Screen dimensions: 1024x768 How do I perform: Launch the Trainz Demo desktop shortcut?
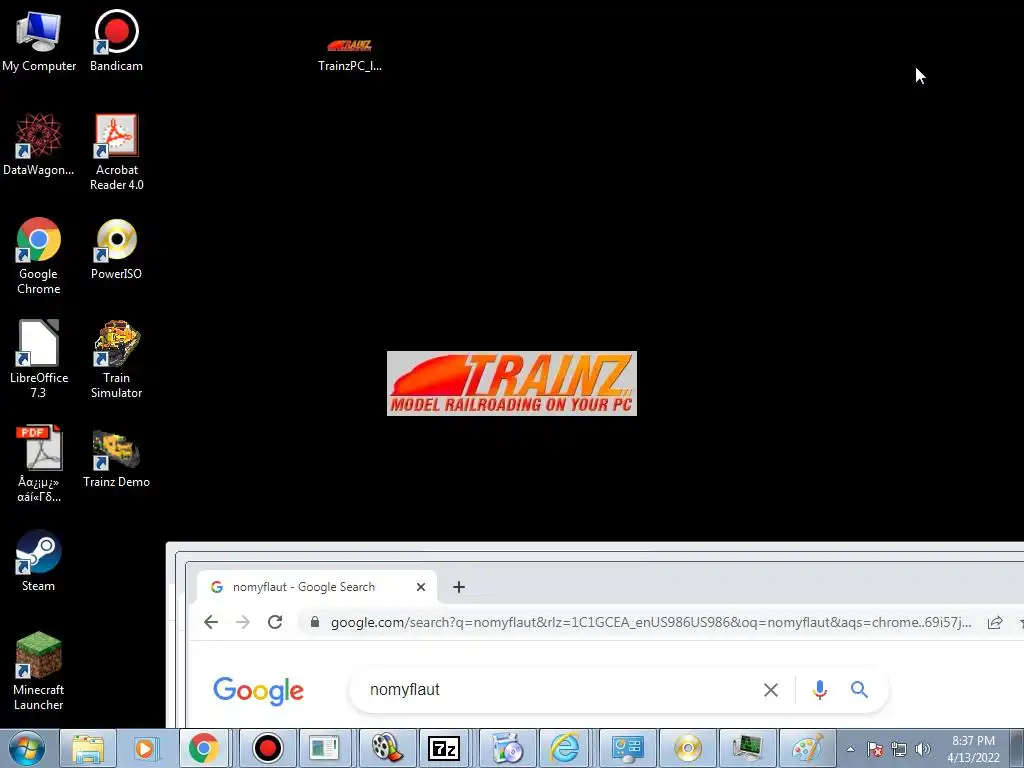[116, 459]
